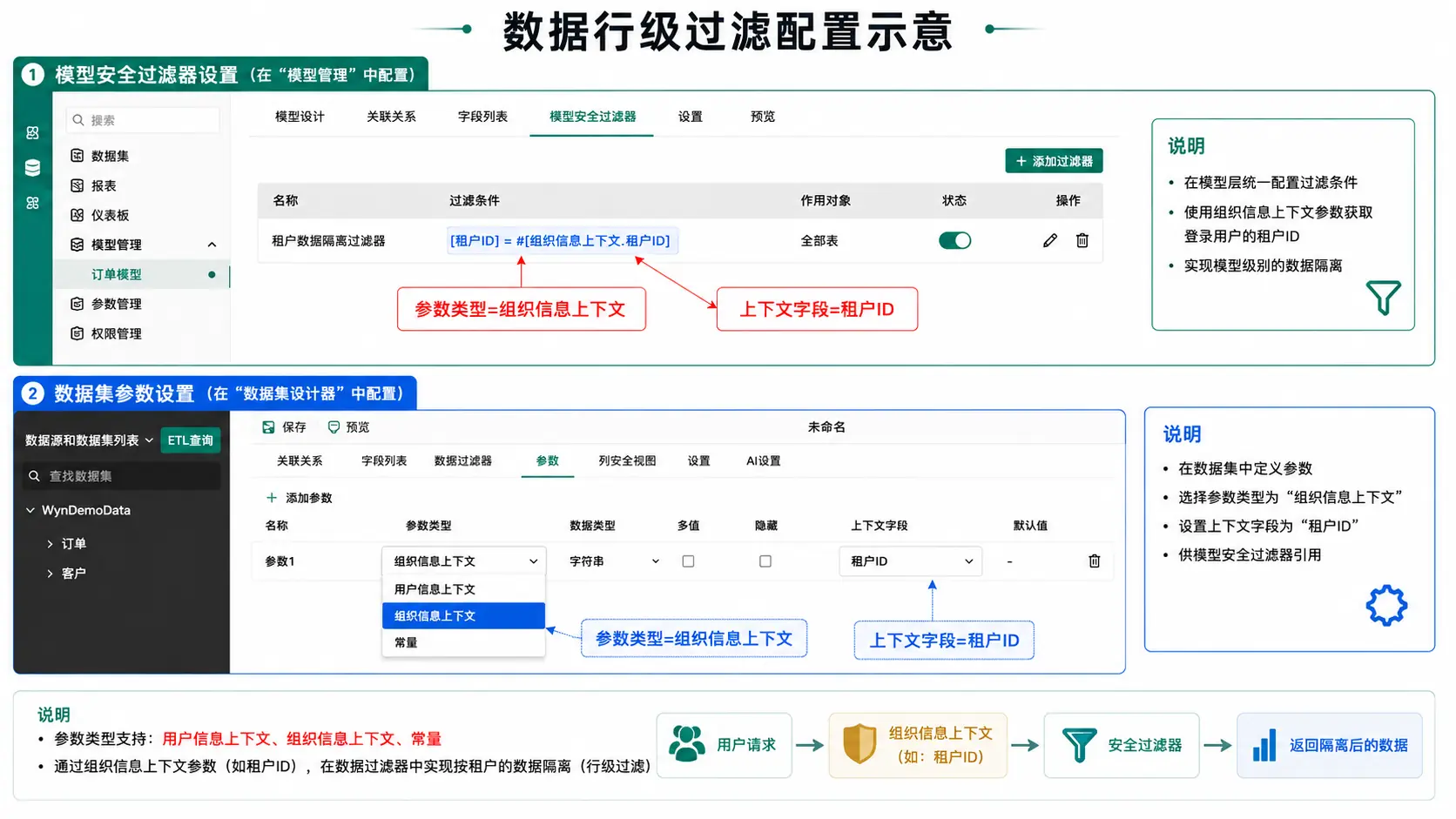
Task: Click the 作用对象 column header
Action: click(826, 201)
